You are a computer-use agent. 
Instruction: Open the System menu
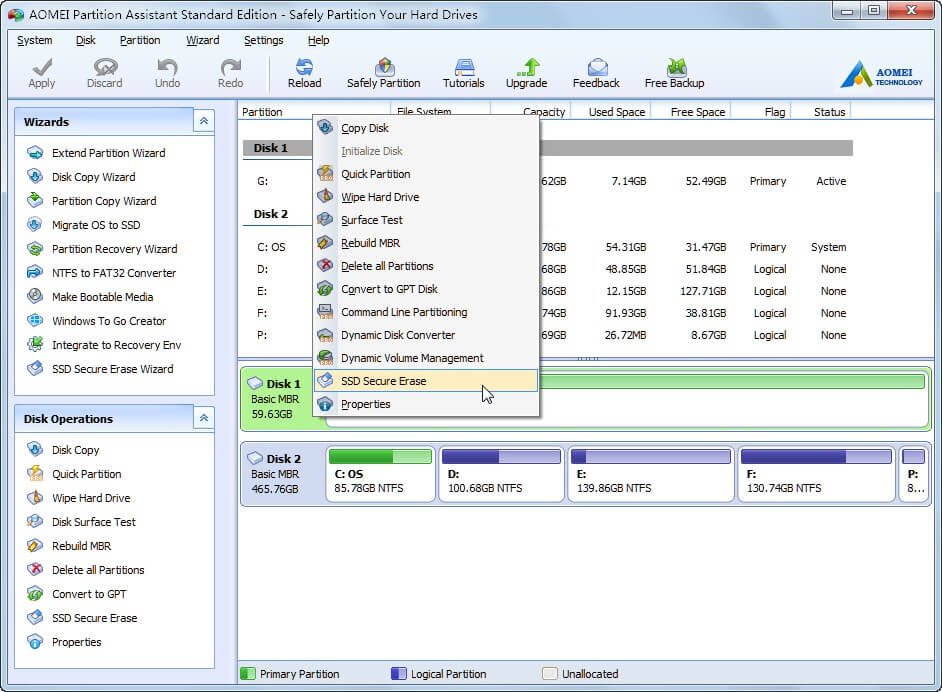pos(35,40)
